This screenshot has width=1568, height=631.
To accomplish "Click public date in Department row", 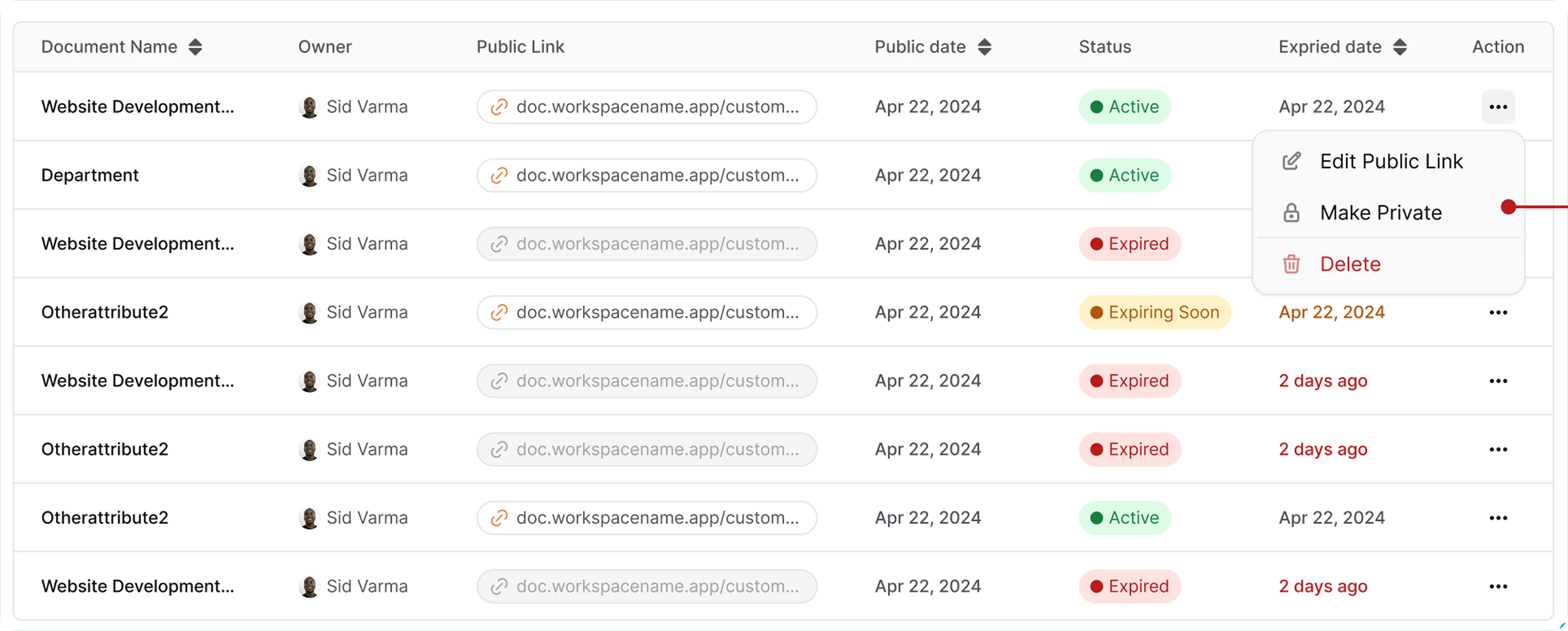I will (x=928, y=175).
